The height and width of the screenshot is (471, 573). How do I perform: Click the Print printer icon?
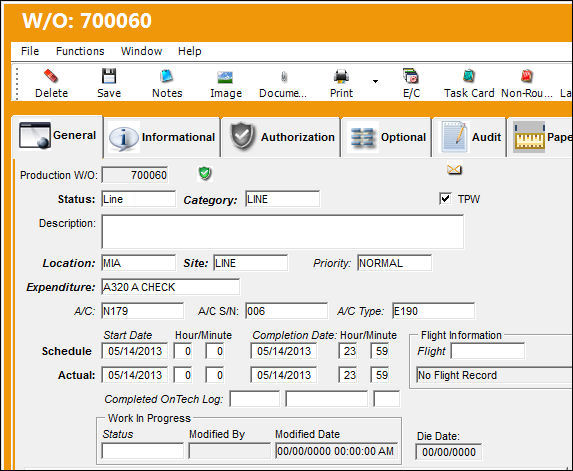point(341,76)
